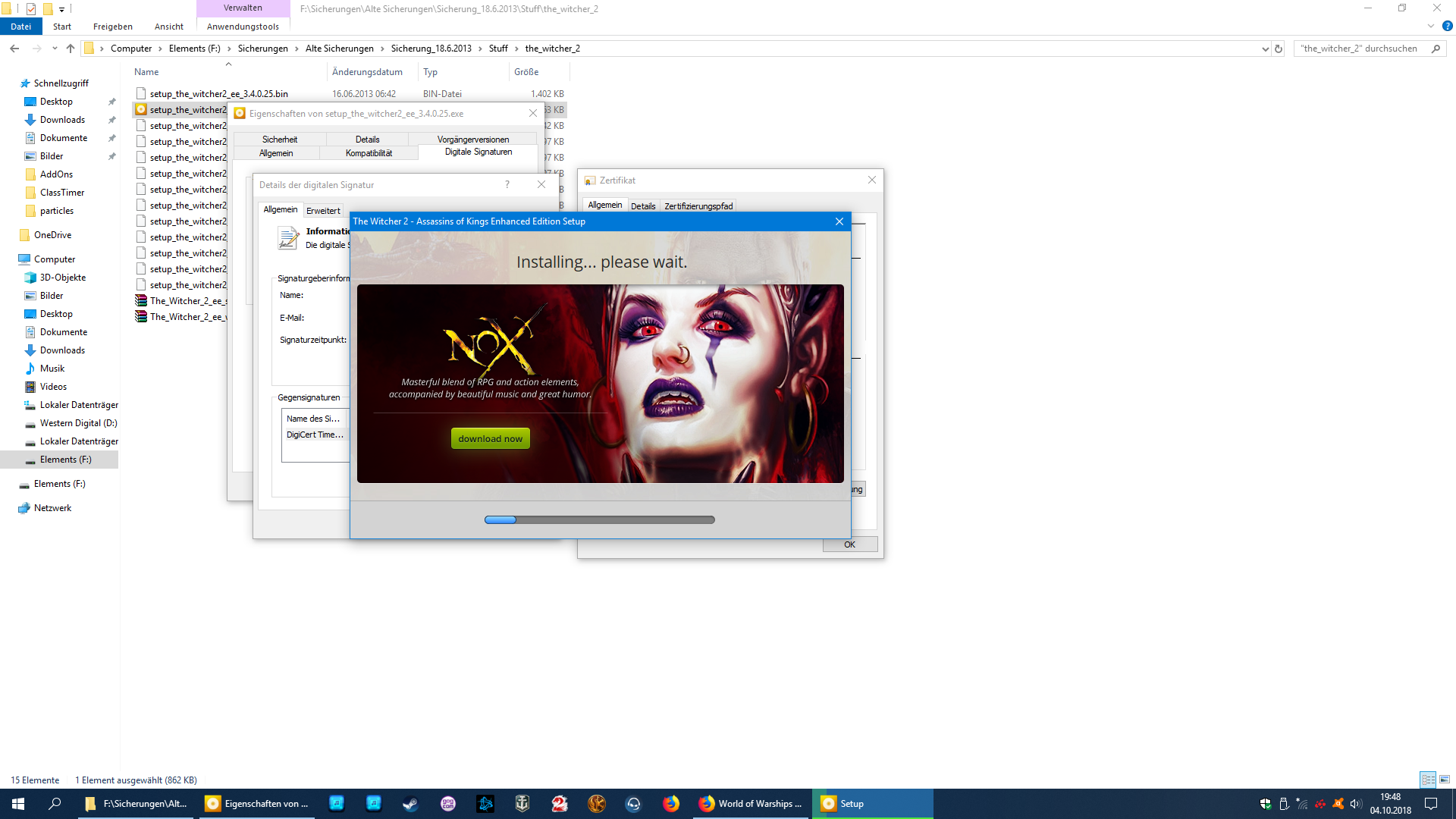
Task: Open recent locations dropdown arrow
Action: click(55, 49)
